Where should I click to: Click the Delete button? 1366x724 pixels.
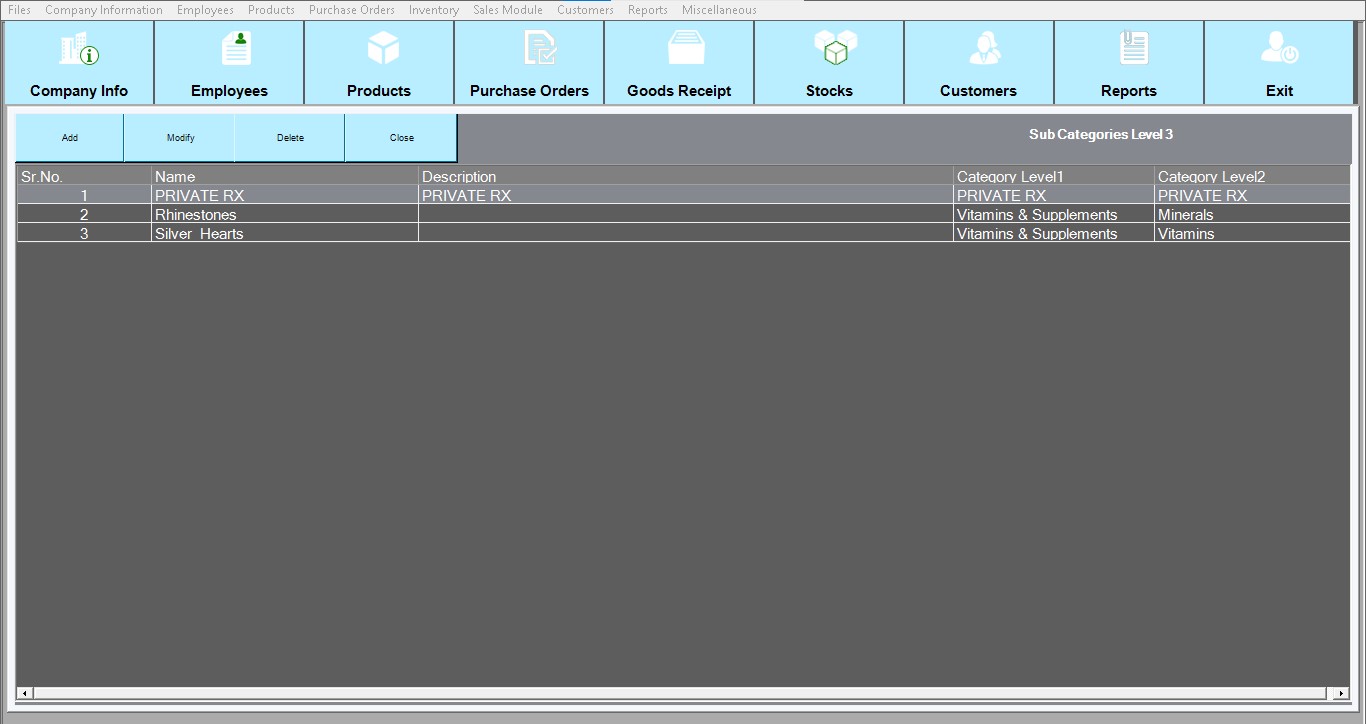click(290, 138)
